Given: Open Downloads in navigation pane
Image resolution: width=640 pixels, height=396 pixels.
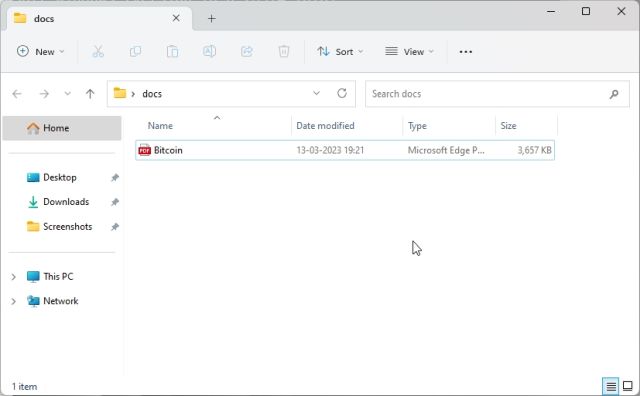Looking at the screenshot, I should [x=58, y=202].
